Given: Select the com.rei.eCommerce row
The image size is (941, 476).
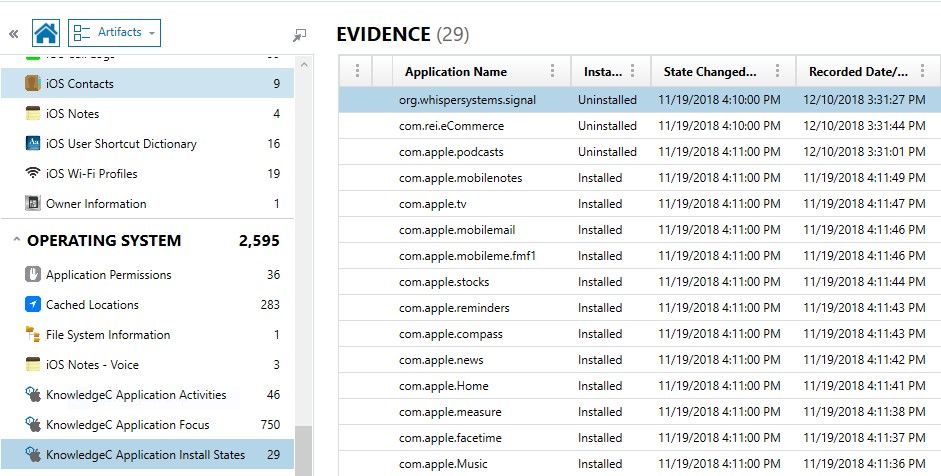Looking at the screenshot, I should click(x=640, y=125).
